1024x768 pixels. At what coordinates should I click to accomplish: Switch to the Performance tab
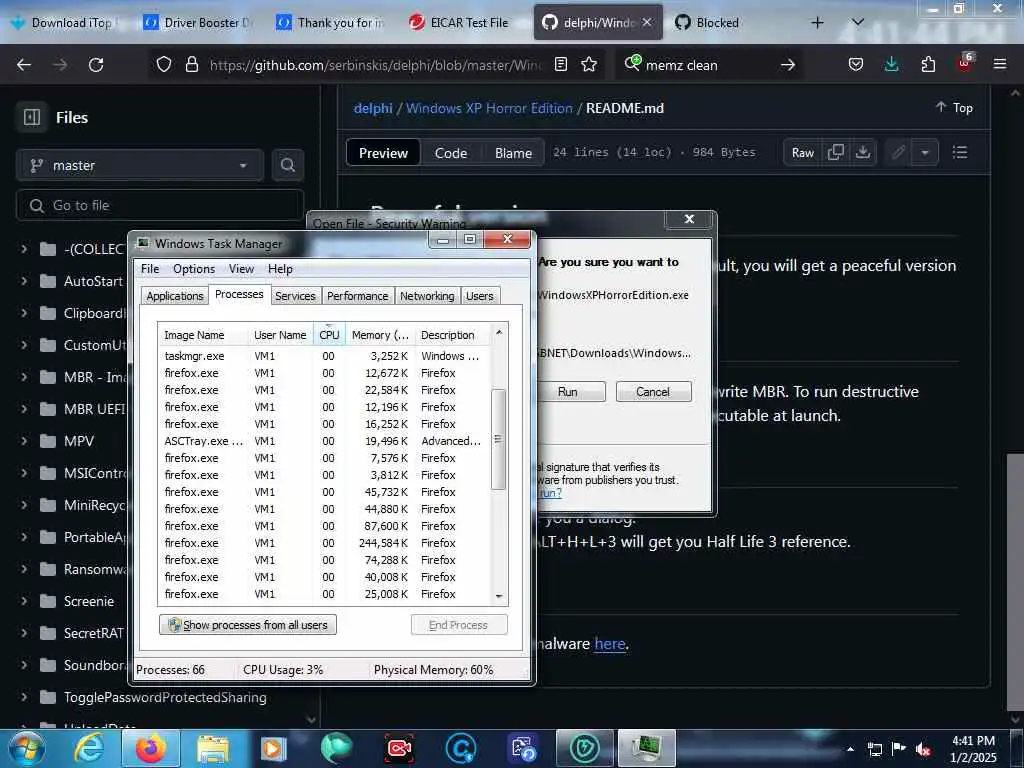point(357,296)
